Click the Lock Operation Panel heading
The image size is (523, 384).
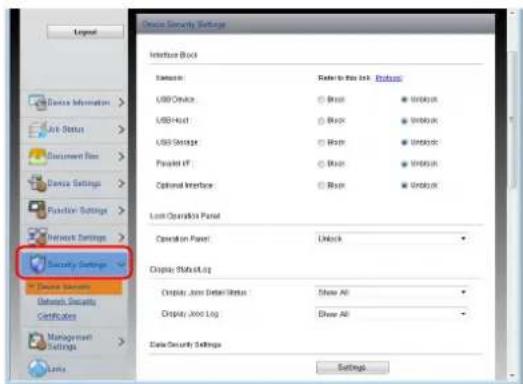185,216
